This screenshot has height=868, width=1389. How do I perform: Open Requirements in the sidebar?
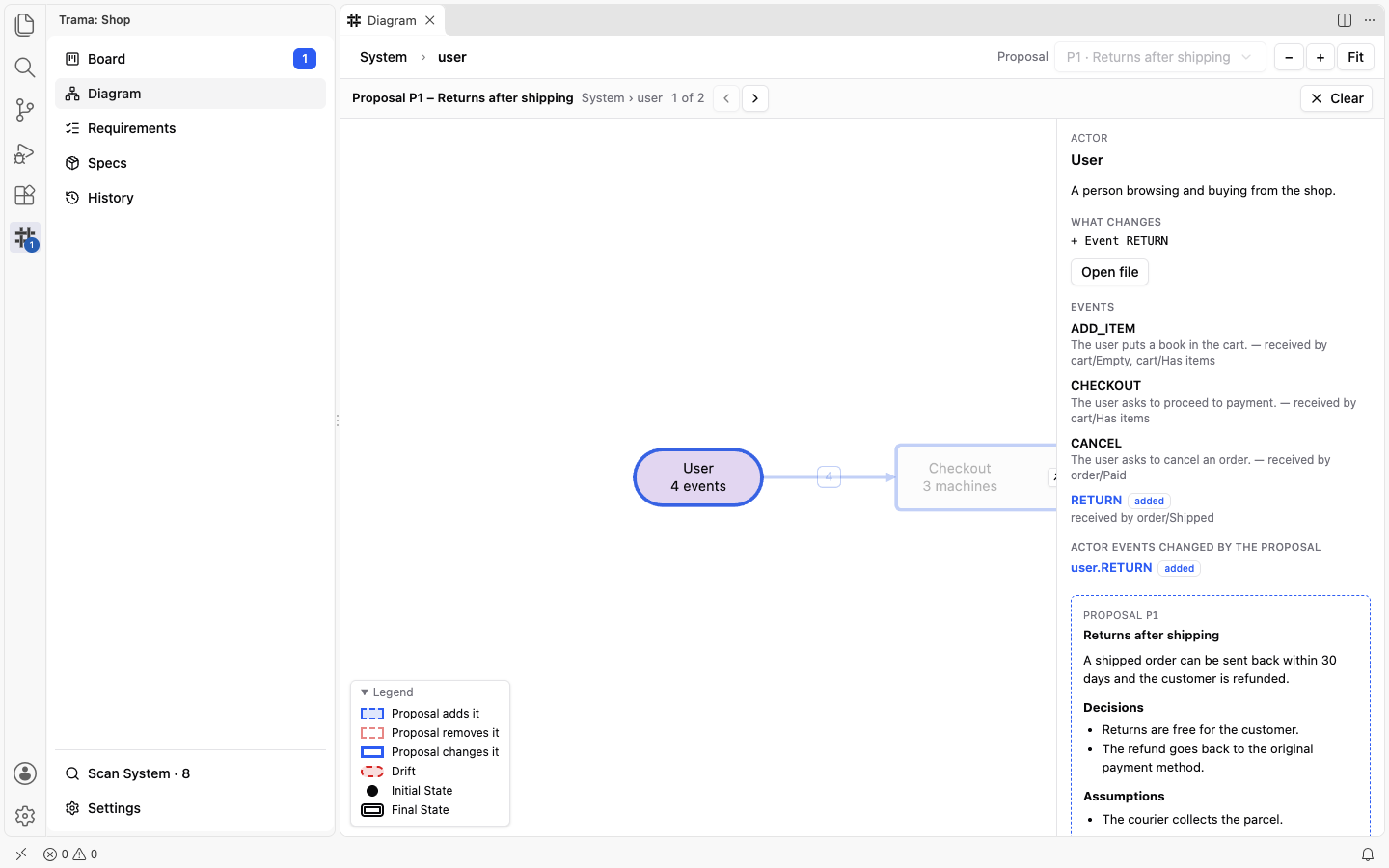point(191,128)
